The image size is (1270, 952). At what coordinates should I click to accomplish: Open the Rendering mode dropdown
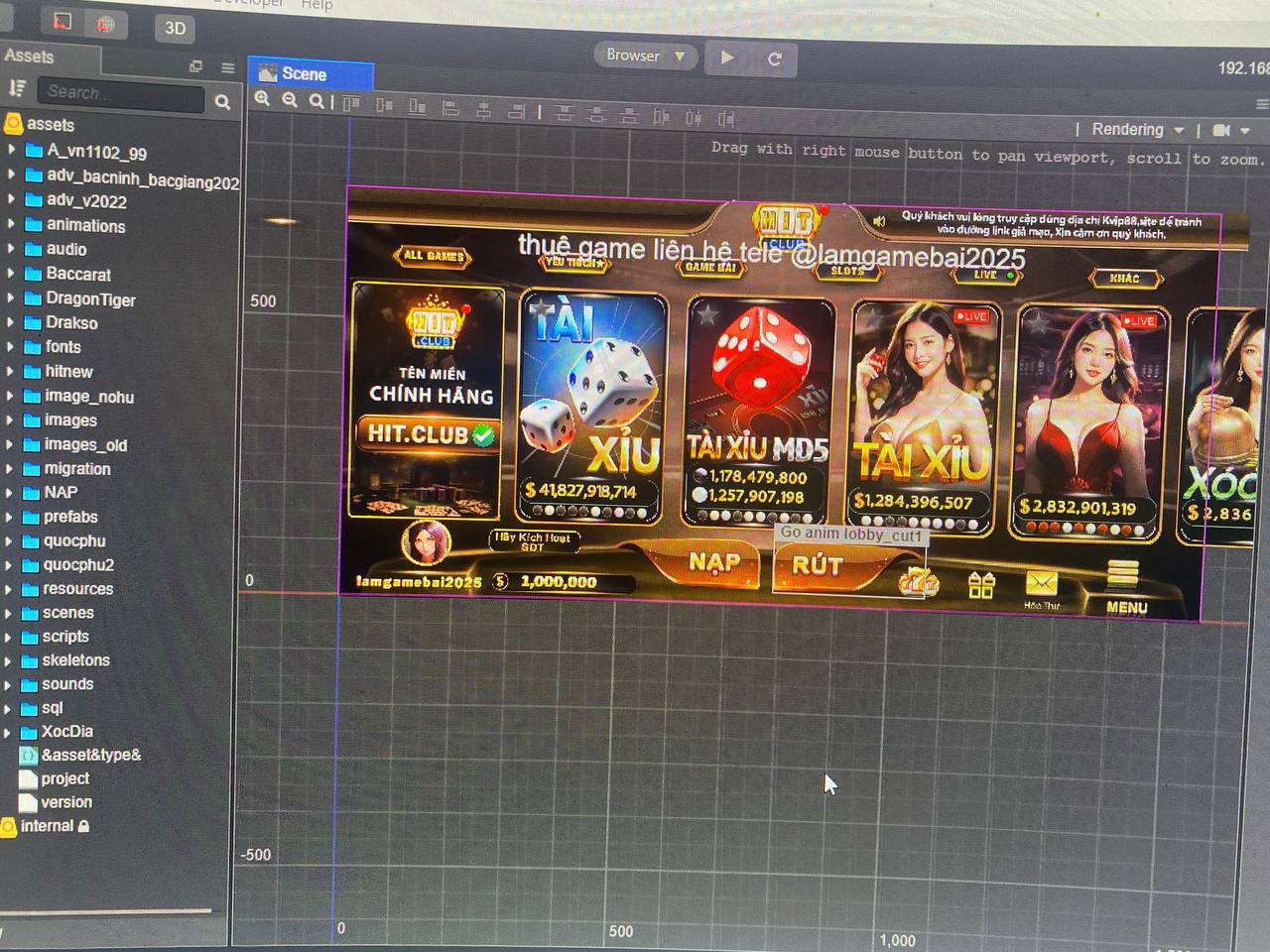pyautogui.click(x=1137, y=130)
